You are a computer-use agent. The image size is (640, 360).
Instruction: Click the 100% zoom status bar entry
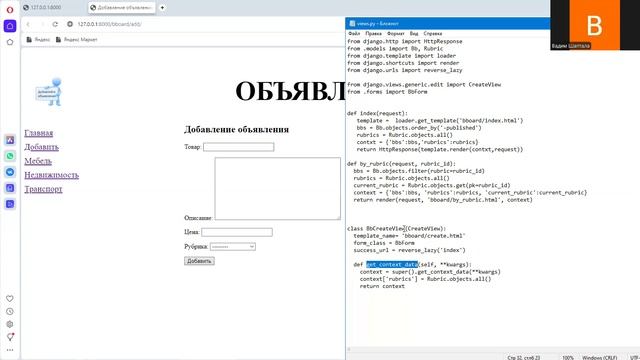(568, 358)
